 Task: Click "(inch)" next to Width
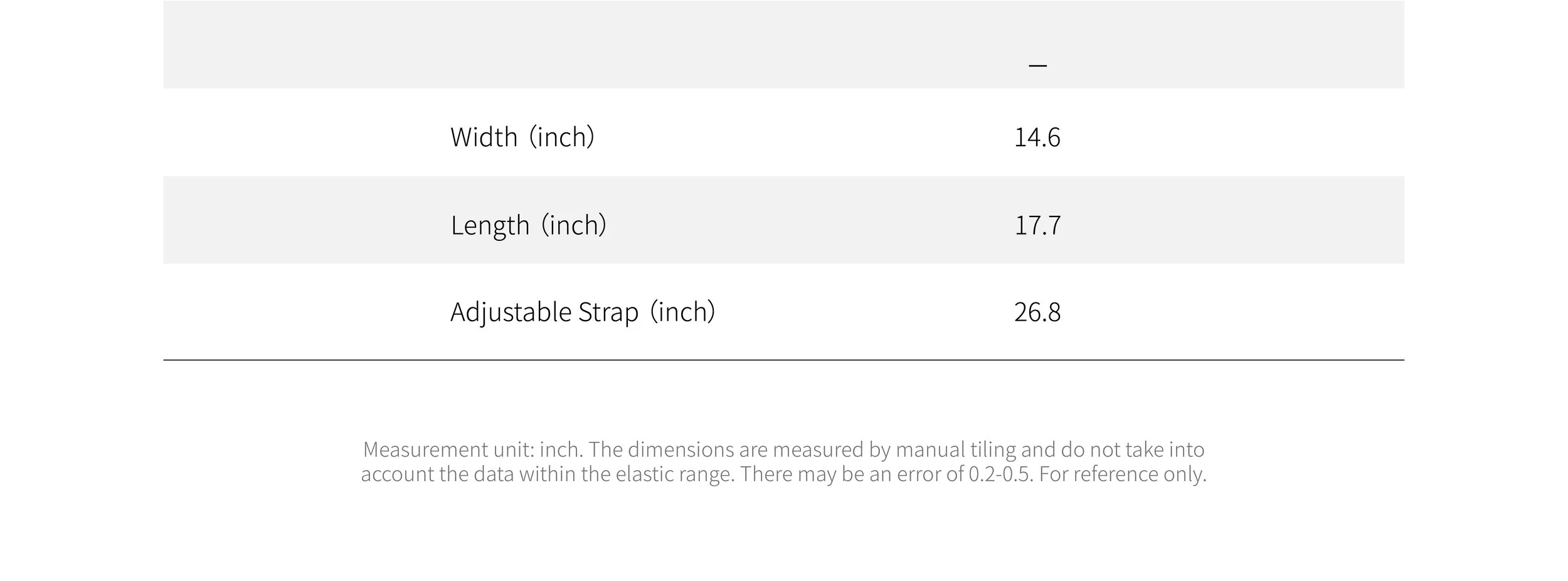point(562,137)
